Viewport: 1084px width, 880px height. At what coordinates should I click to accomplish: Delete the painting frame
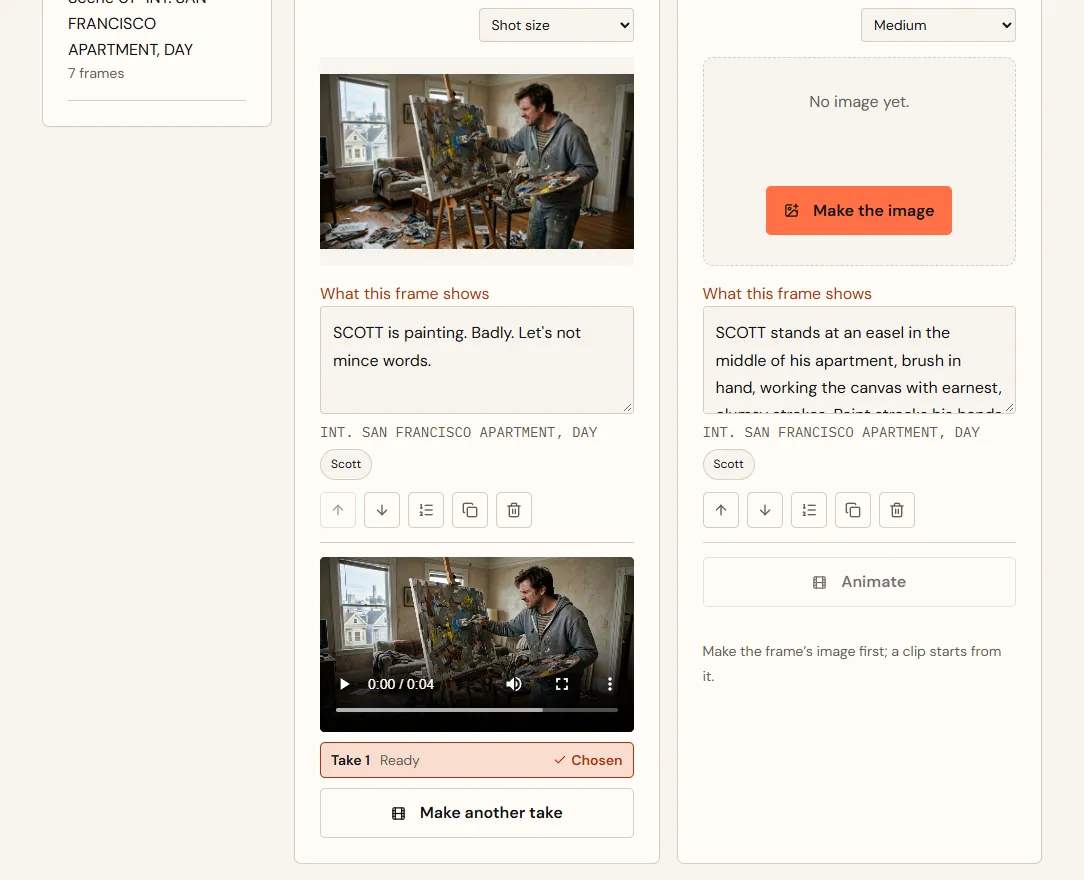click(514, 510)
